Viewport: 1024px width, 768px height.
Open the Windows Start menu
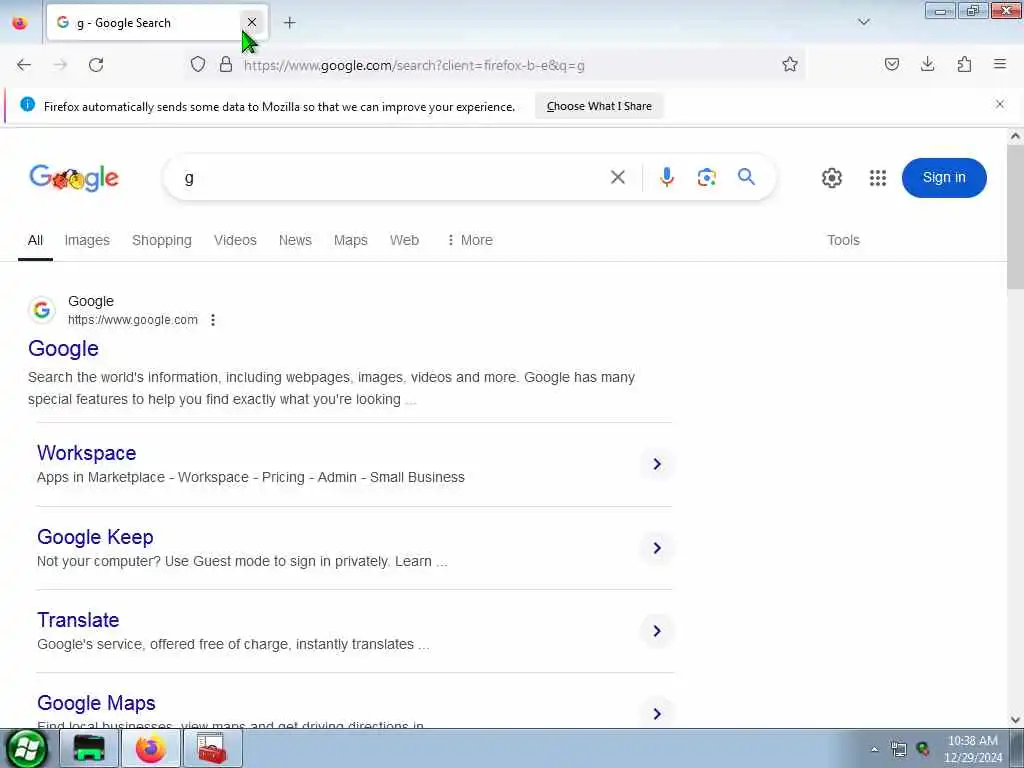[27, 748]
